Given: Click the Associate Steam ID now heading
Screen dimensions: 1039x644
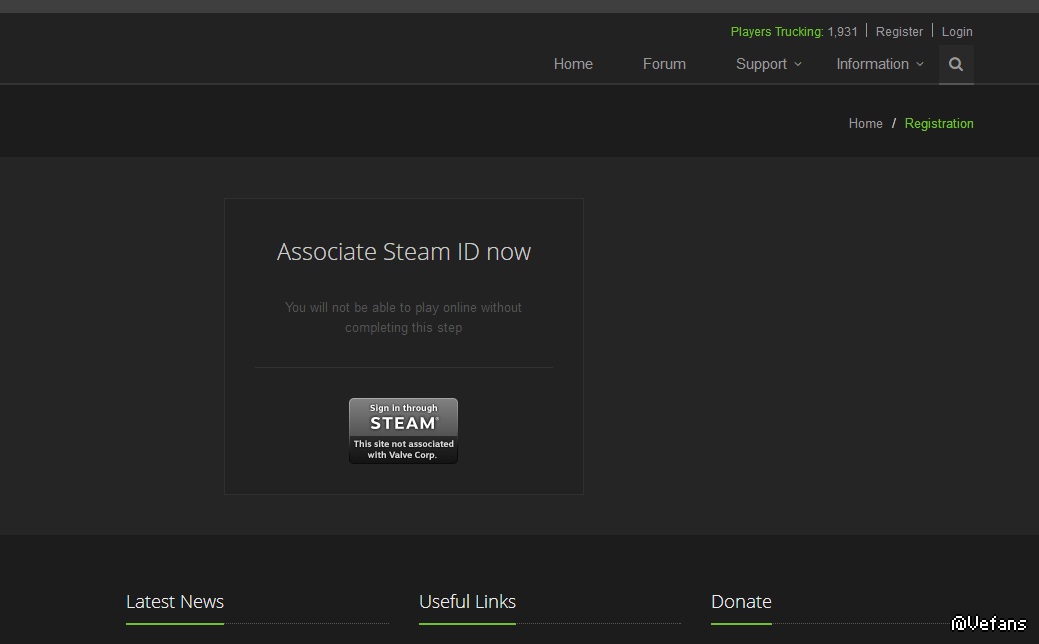Looking at the screenshot, I should coord(404,252).
